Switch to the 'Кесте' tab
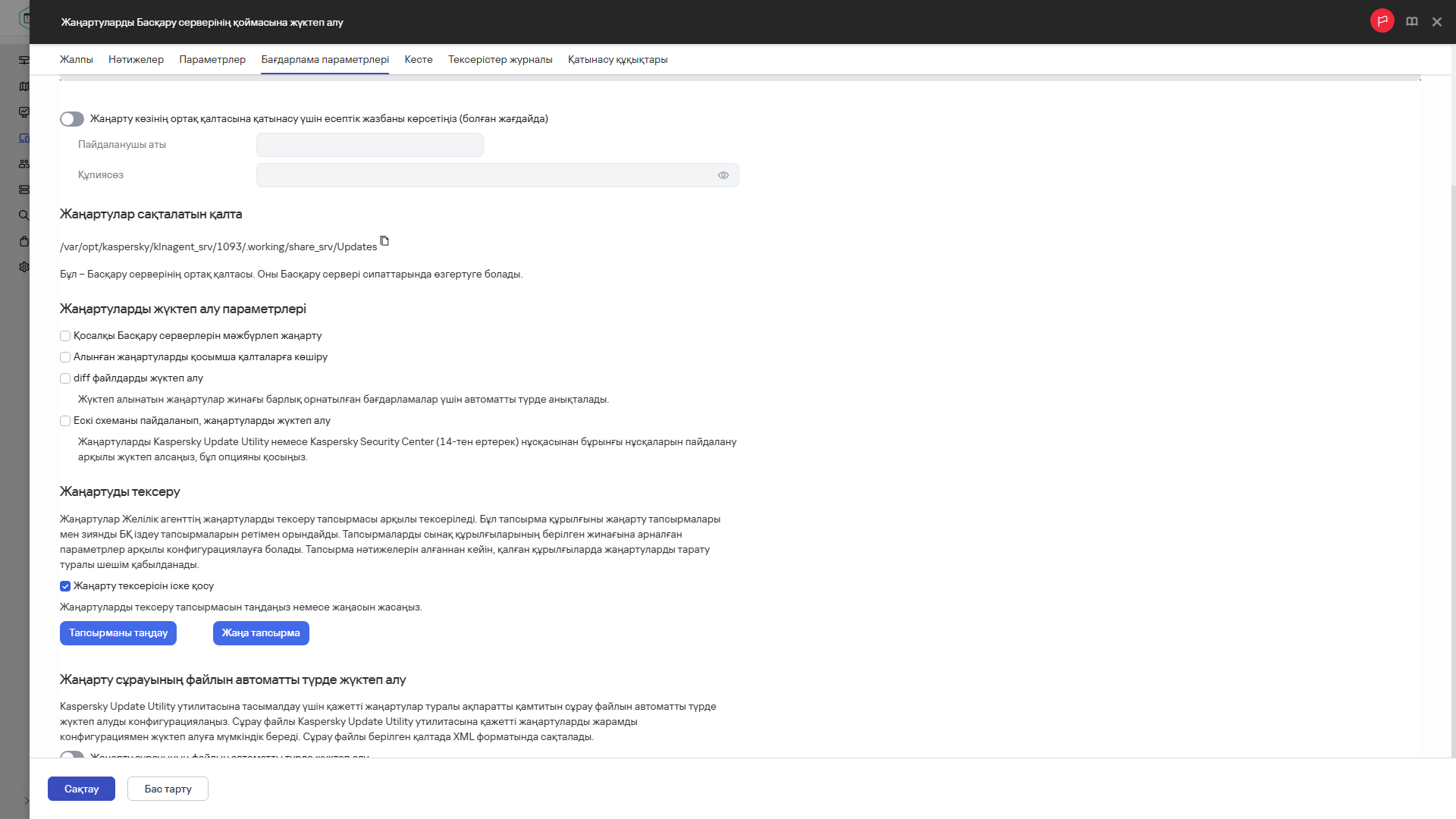The image size is (1456, 819). pos(418,60)
